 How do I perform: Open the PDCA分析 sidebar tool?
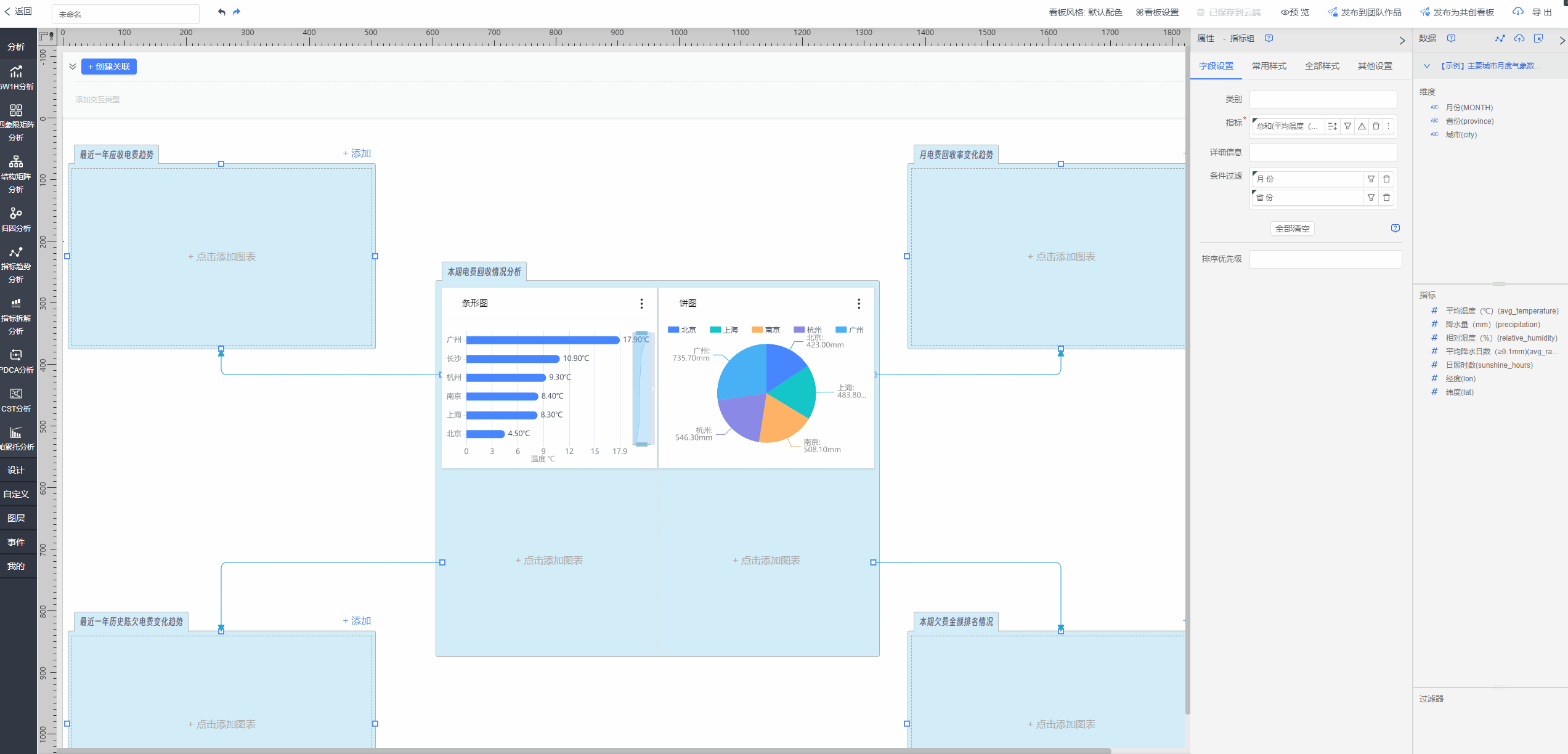point(16,361)
